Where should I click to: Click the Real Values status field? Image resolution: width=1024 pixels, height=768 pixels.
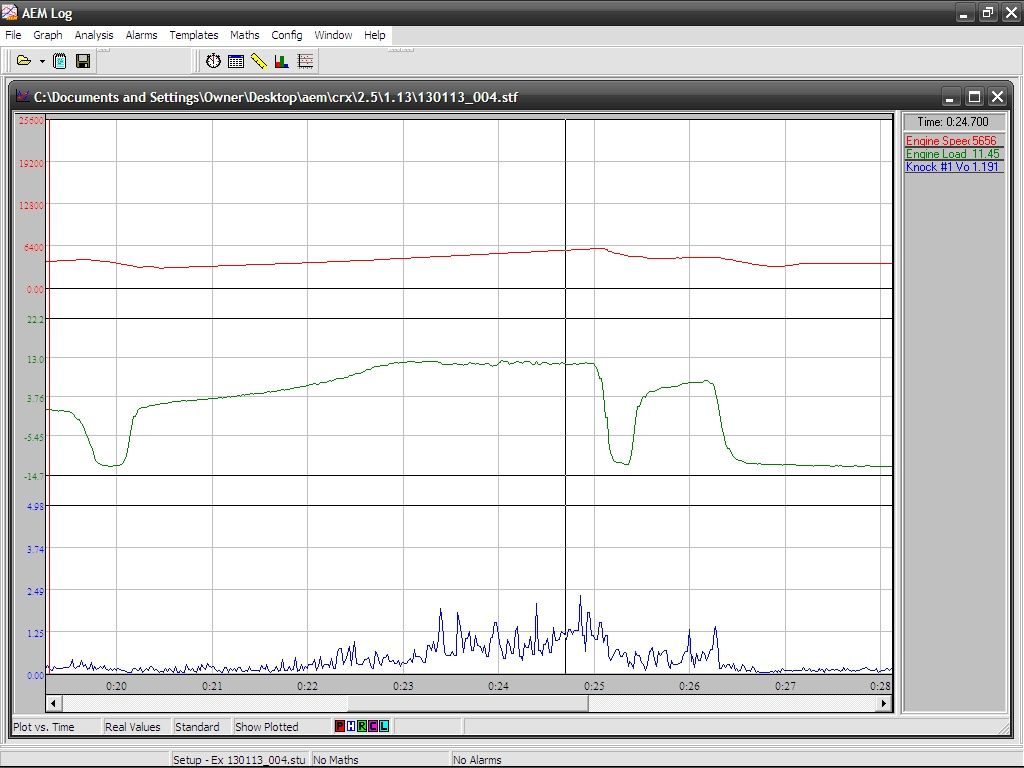[136, 727]
